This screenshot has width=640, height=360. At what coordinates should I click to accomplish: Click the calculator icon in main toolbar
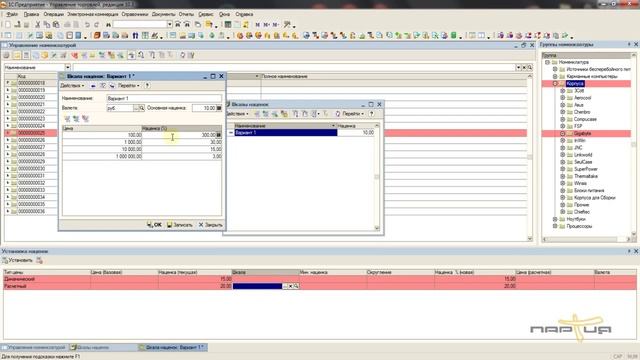[x=228, y=24]
